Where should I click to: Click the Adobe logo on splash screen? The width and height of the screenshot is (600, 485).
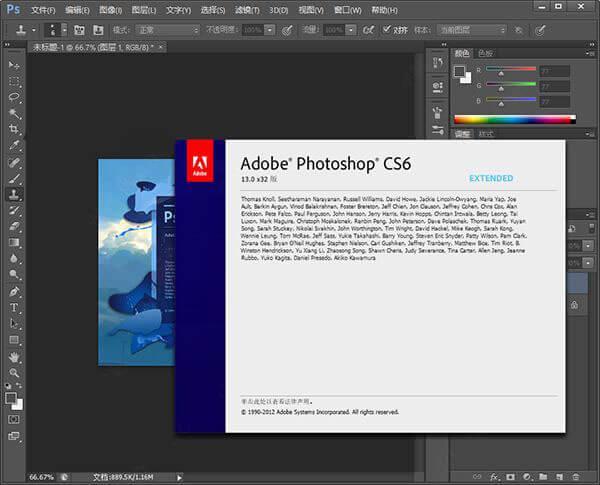click(x=200, y=162)
